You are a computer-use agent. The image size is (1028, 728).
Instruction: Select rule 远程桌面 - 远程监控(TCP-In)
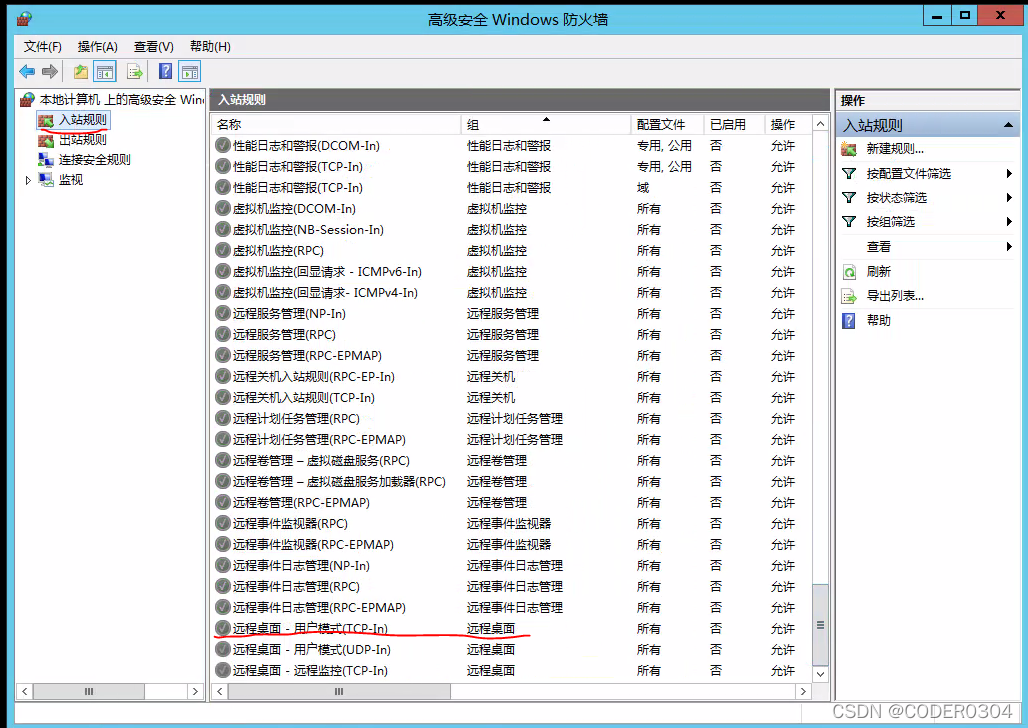[310, 670]
